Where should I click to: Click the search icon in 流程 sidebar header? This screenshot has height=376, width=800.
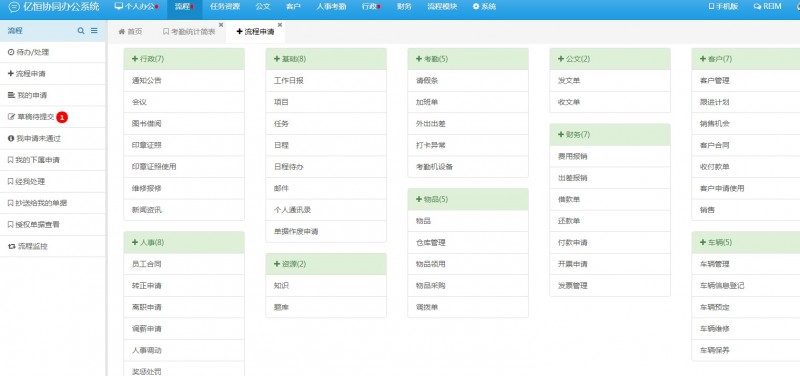pos(81,31)
